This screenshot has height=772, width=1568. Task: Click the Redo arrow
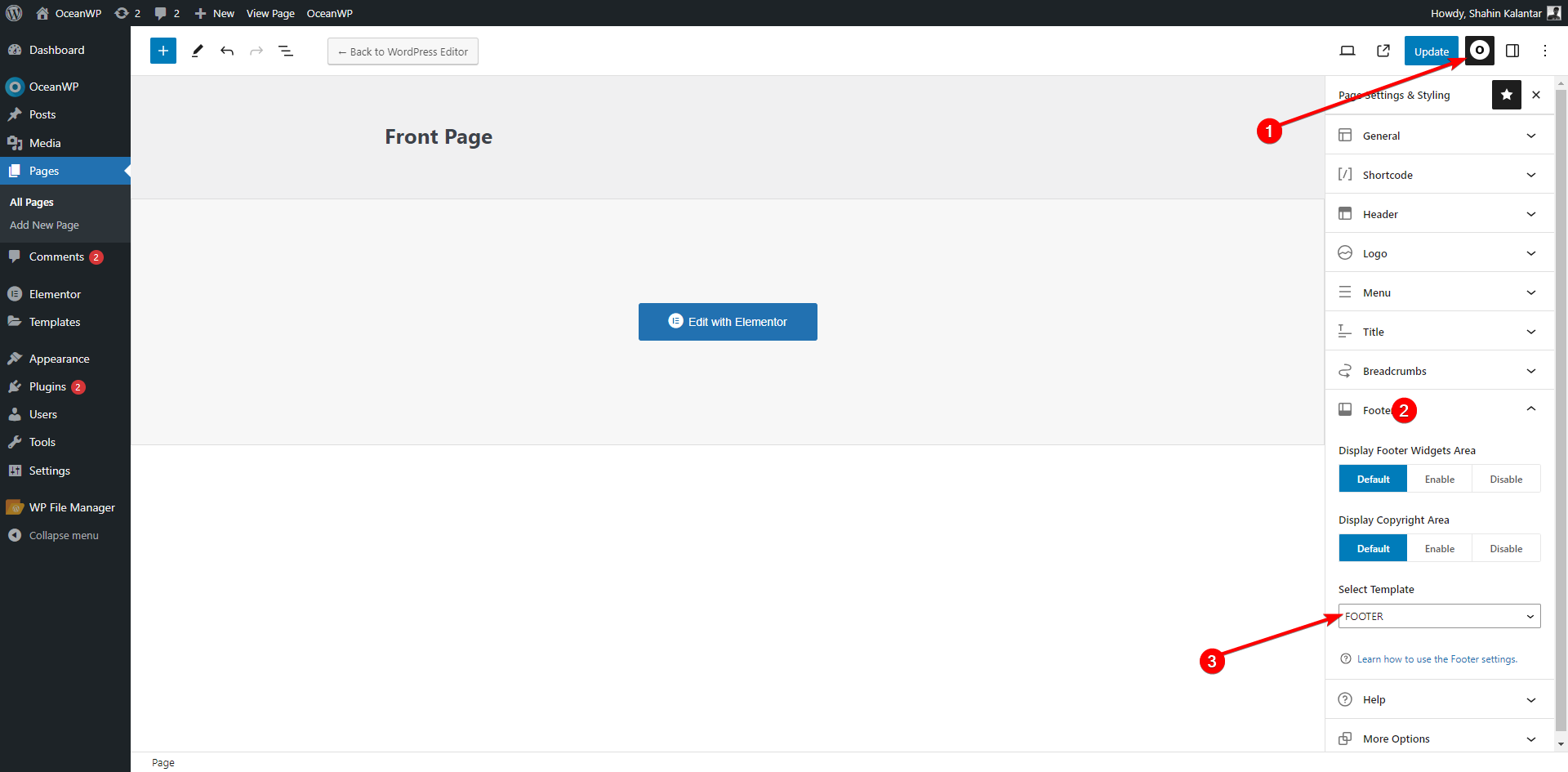pyautogui.click(x=256, y=51)
